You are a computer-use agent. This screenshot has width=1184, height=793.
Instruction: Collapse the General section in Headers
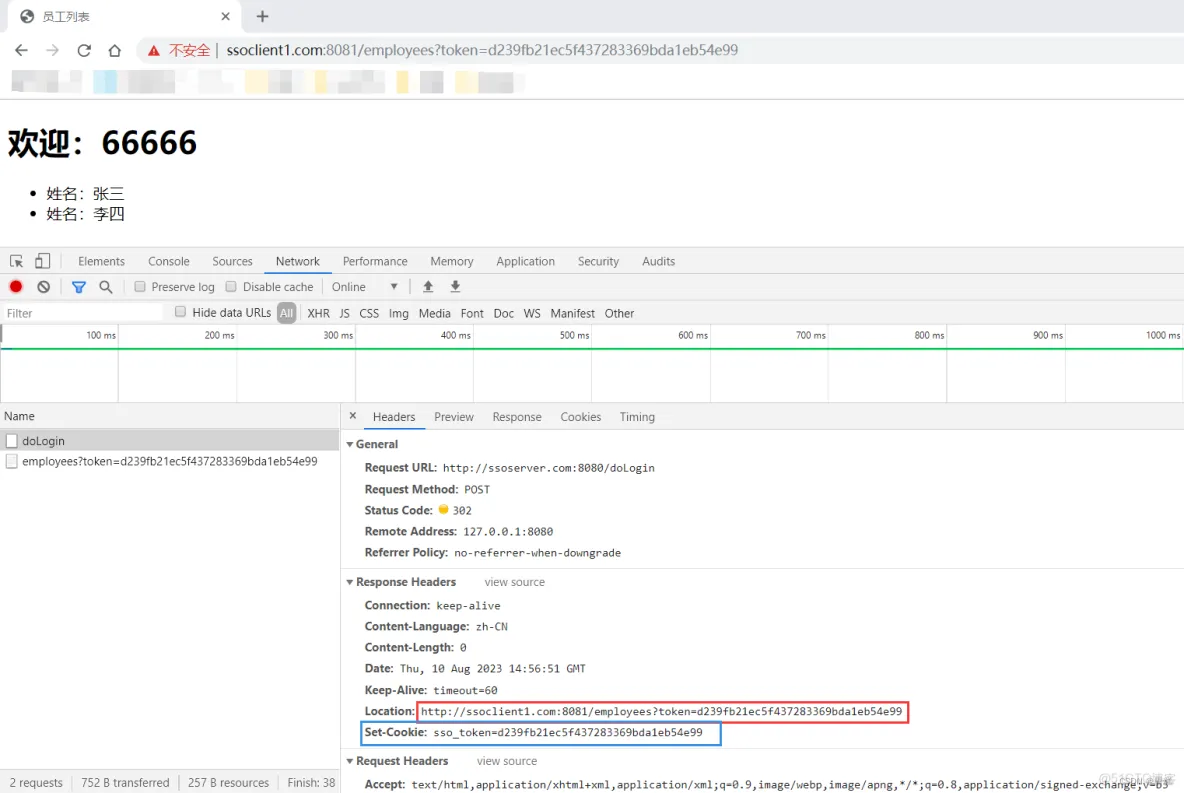tap(350, 444)
